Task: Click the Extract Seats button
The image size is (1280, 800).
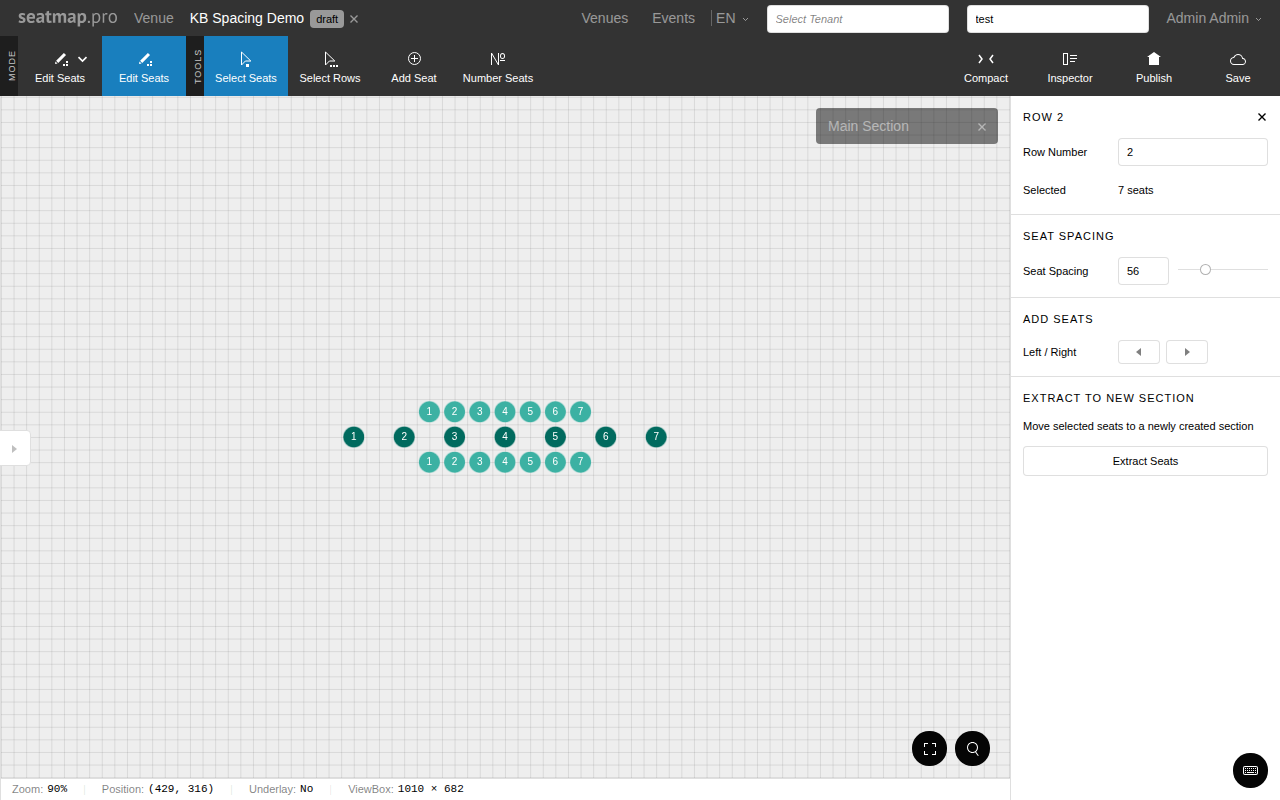Action: point(1145,461)
